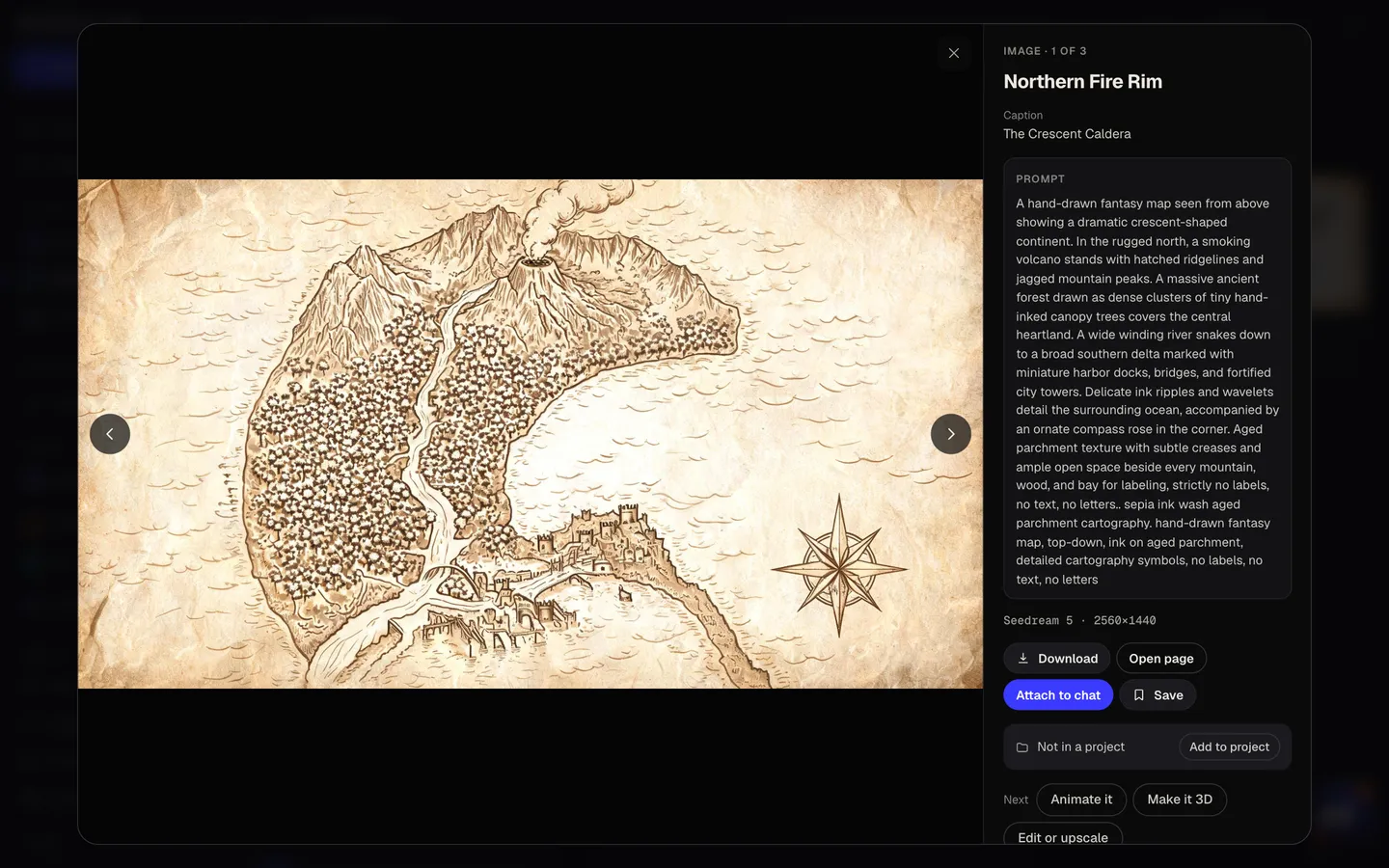Save the image with the bookmark button

coord(1157,695)
